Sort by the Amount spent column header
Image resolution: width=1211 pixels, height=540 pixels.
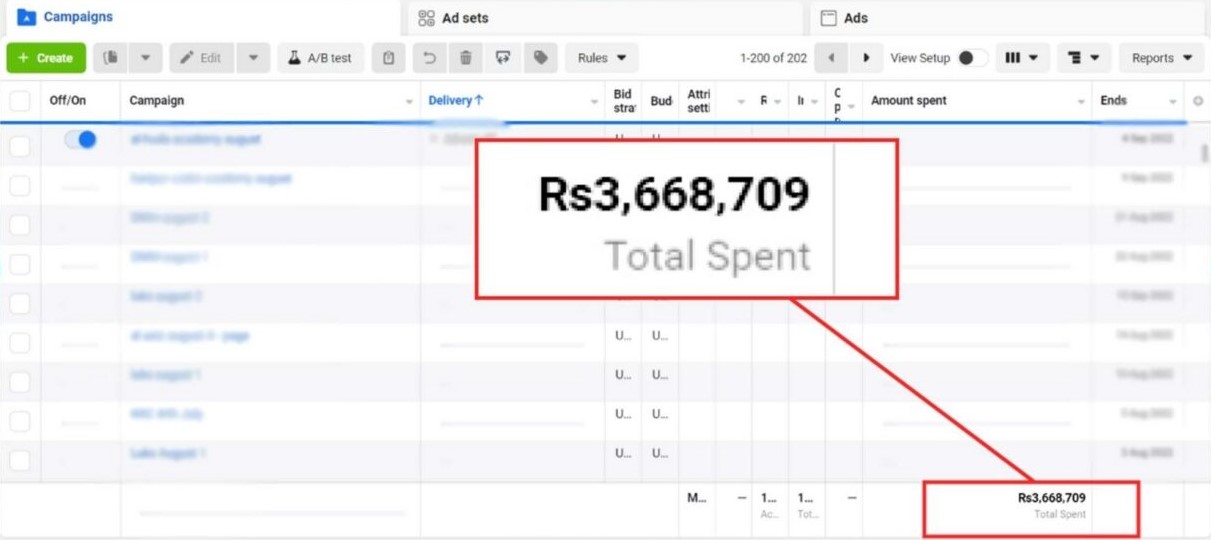908,101
